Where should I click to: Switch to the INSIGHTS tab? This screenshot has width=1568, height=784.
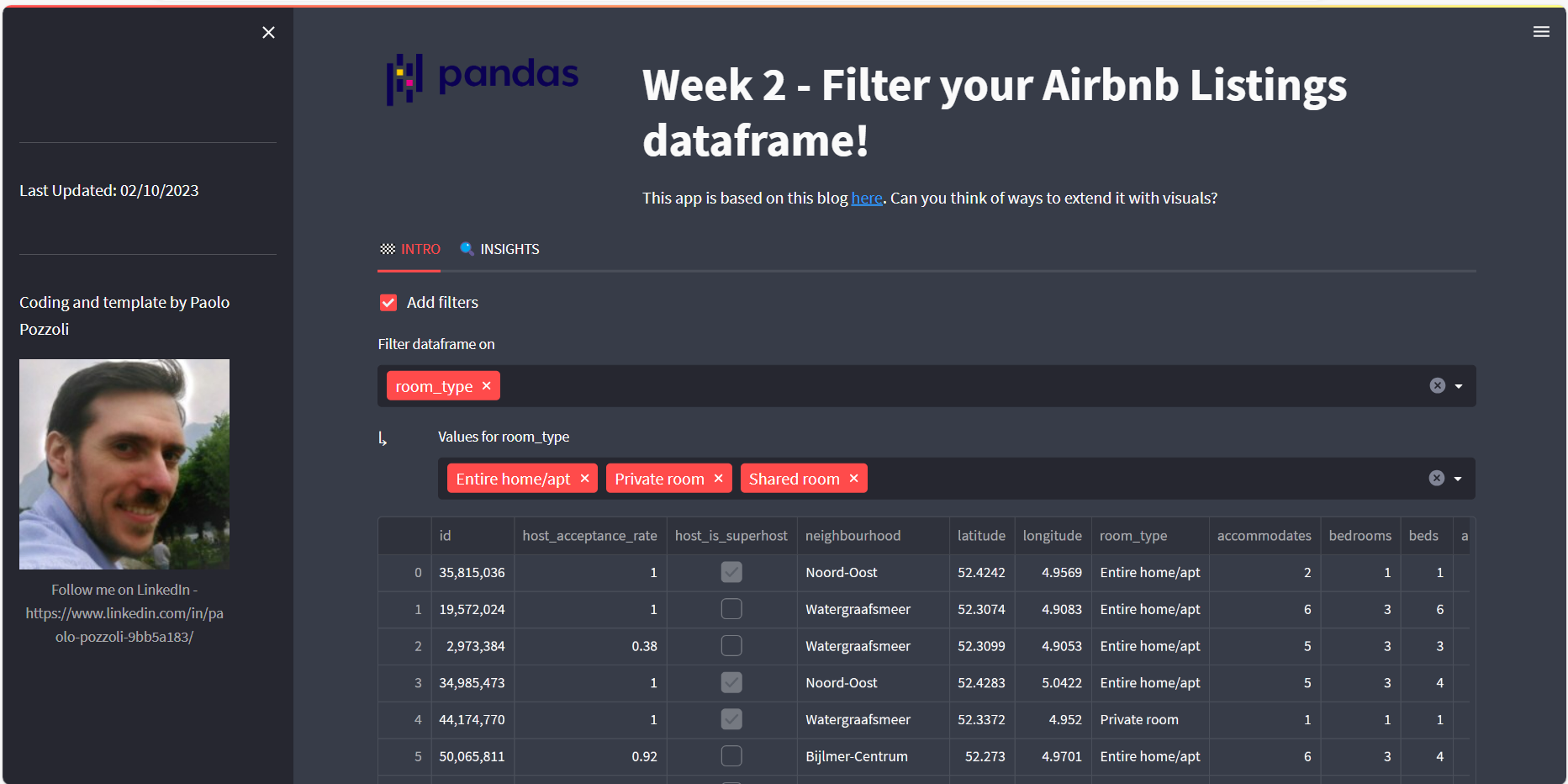coord(500,249)
